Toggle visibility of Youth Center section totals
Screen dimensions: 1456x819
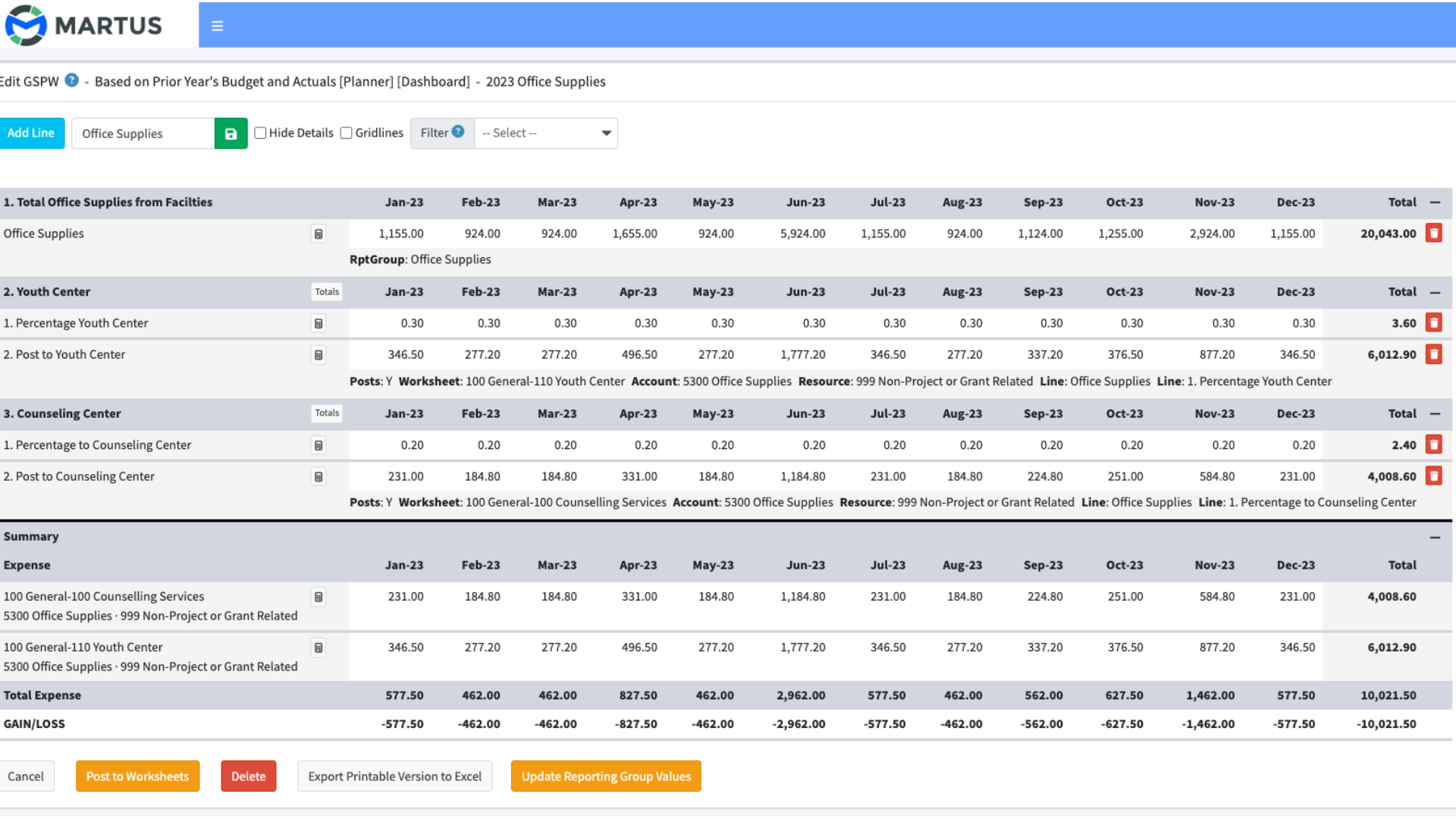[x=326, y=291]
